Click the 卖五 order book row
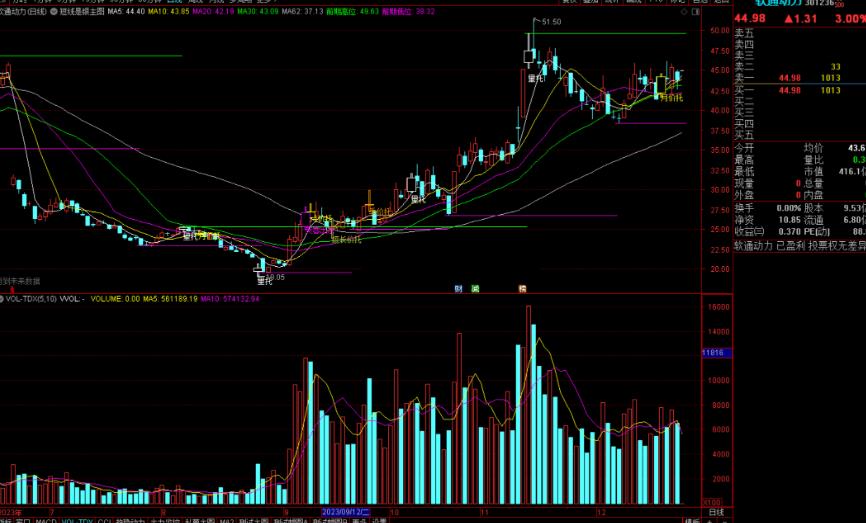Image resolution: width=866 pixels, height=523 pixels. (x=800, y=34)
